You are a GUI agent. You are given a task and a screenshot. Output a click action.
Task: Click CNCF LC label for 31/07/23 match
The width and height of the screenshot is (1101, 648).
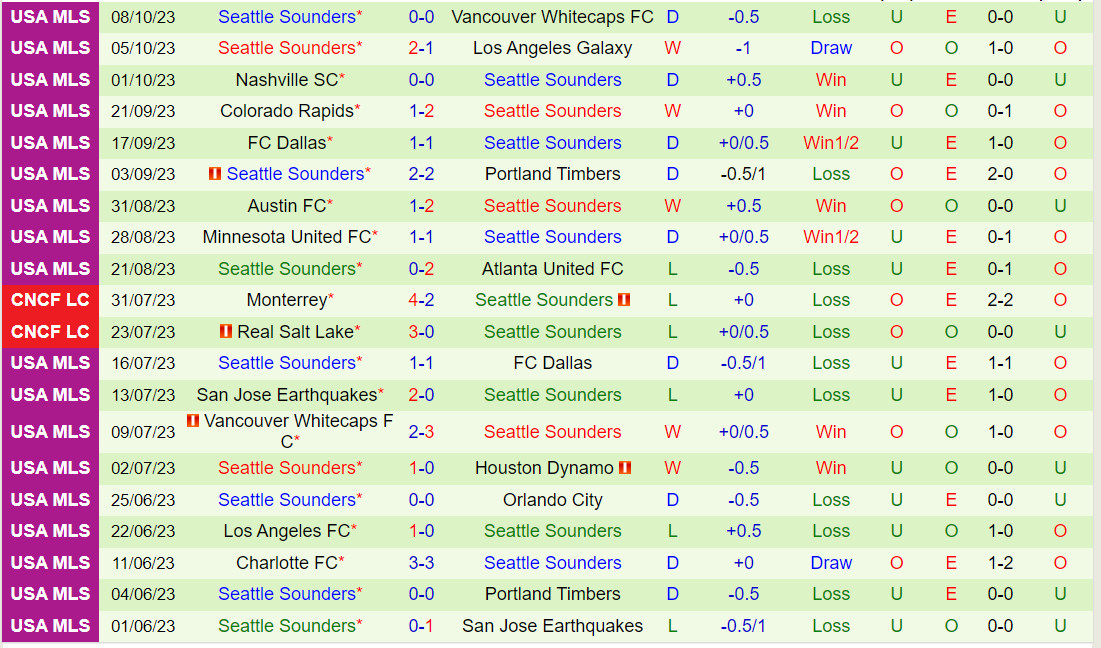click(51, 300)
